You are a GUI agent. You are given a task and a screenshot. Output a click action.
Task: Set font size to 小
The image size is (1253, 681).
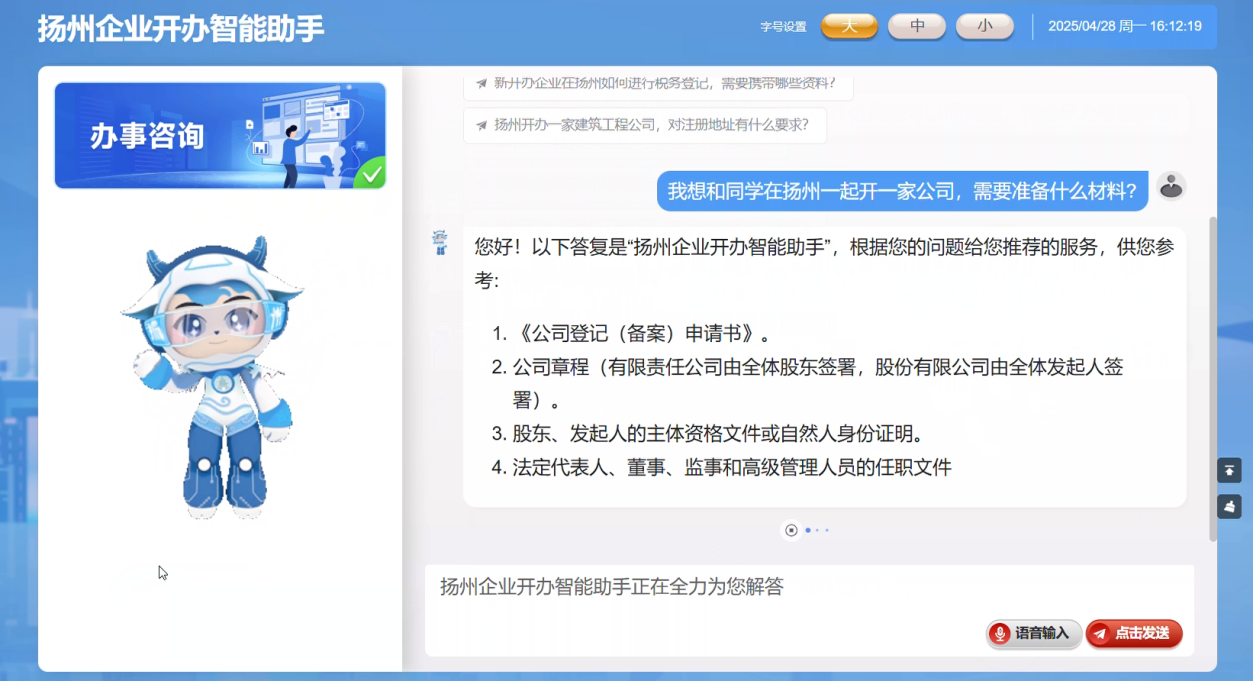[984, 26]
